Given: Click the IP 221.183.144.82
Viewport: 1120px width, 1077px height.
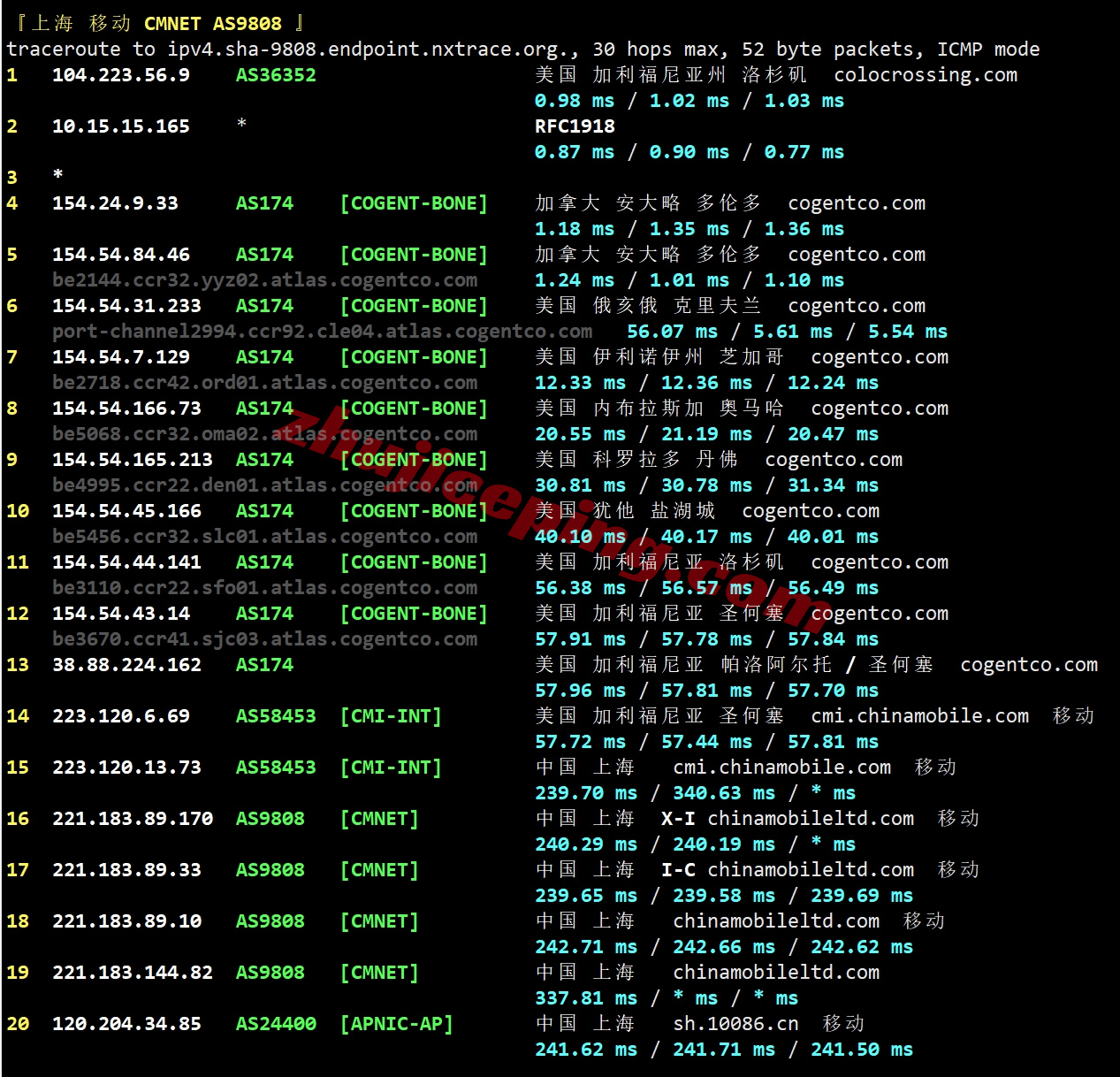Looking at the screenshot, I should pyautogui.click(x=133, y=973).
